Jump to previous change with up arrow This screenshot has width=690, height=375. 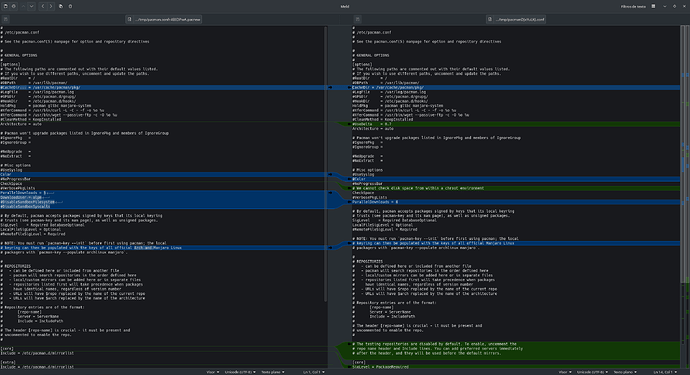23,6
